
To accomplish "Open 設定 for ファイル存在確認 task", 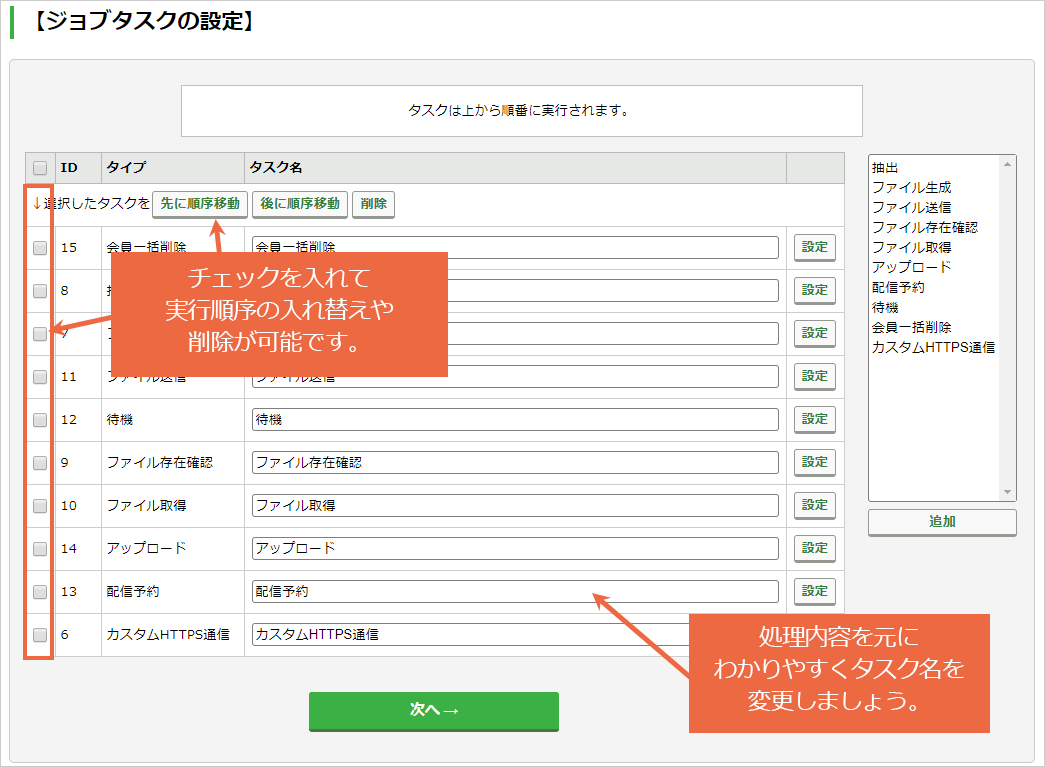I will [814, 462].
